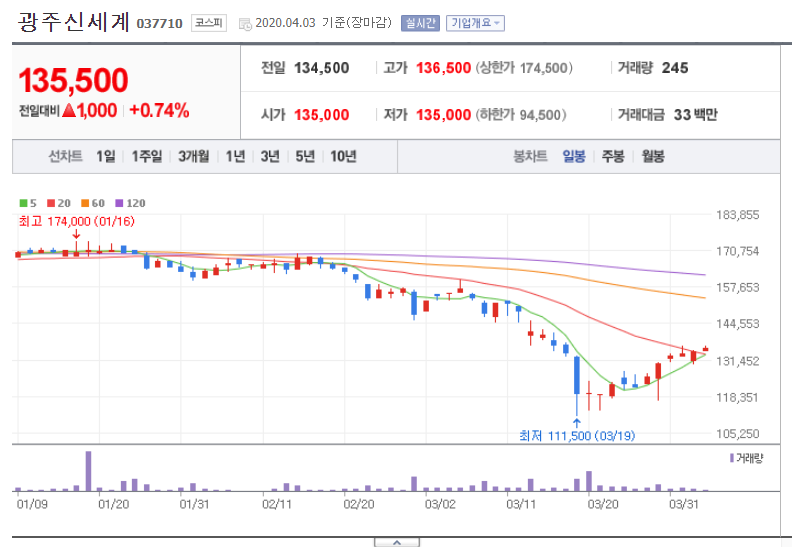Click the 실시간 real-time button
Viewport: 792px width, 547px height.
(420, 23)
